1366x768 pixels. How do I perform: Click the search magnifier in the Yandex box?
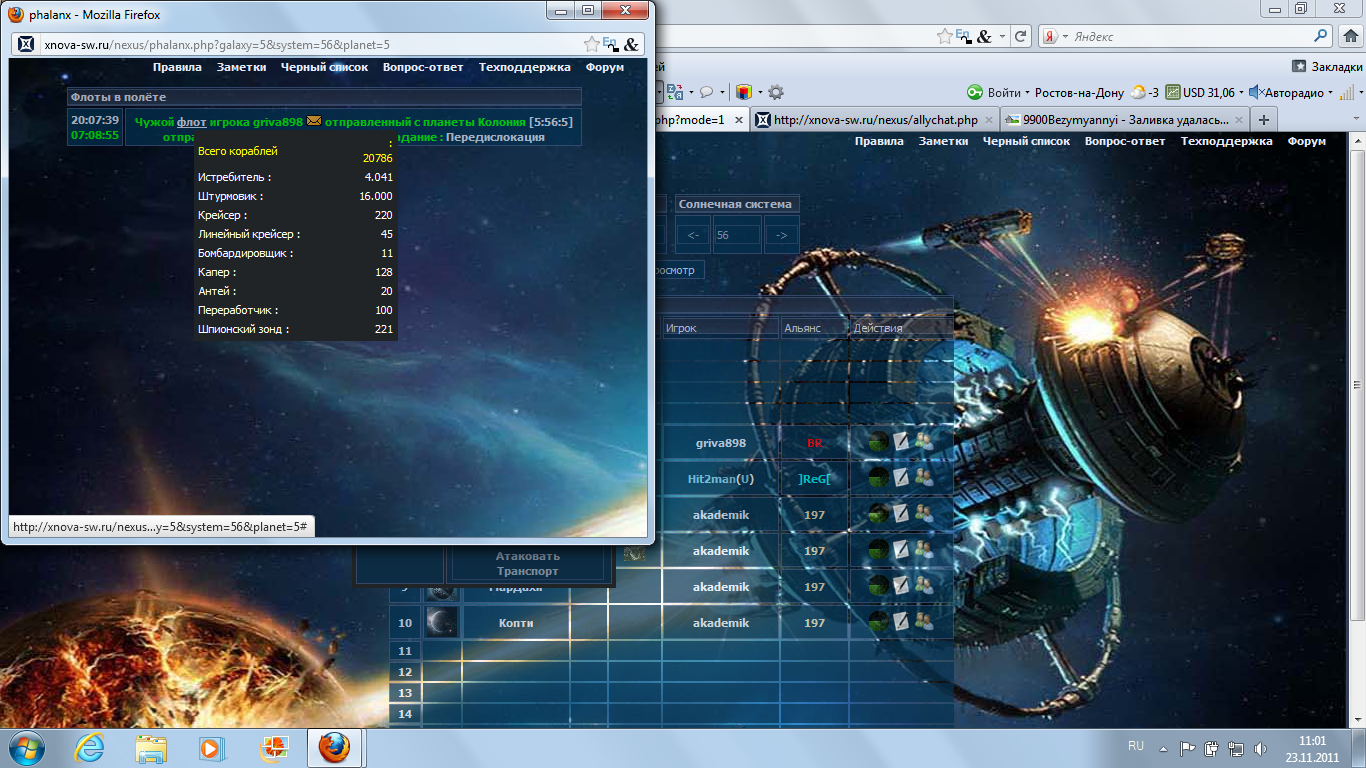point(1321,36)
